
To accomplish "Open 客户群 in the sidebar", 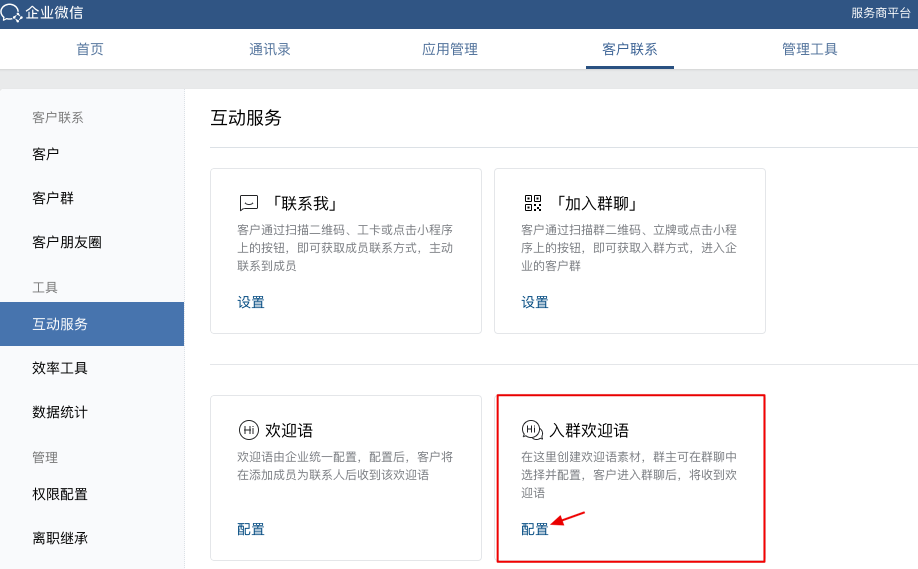I will point(53,198).
